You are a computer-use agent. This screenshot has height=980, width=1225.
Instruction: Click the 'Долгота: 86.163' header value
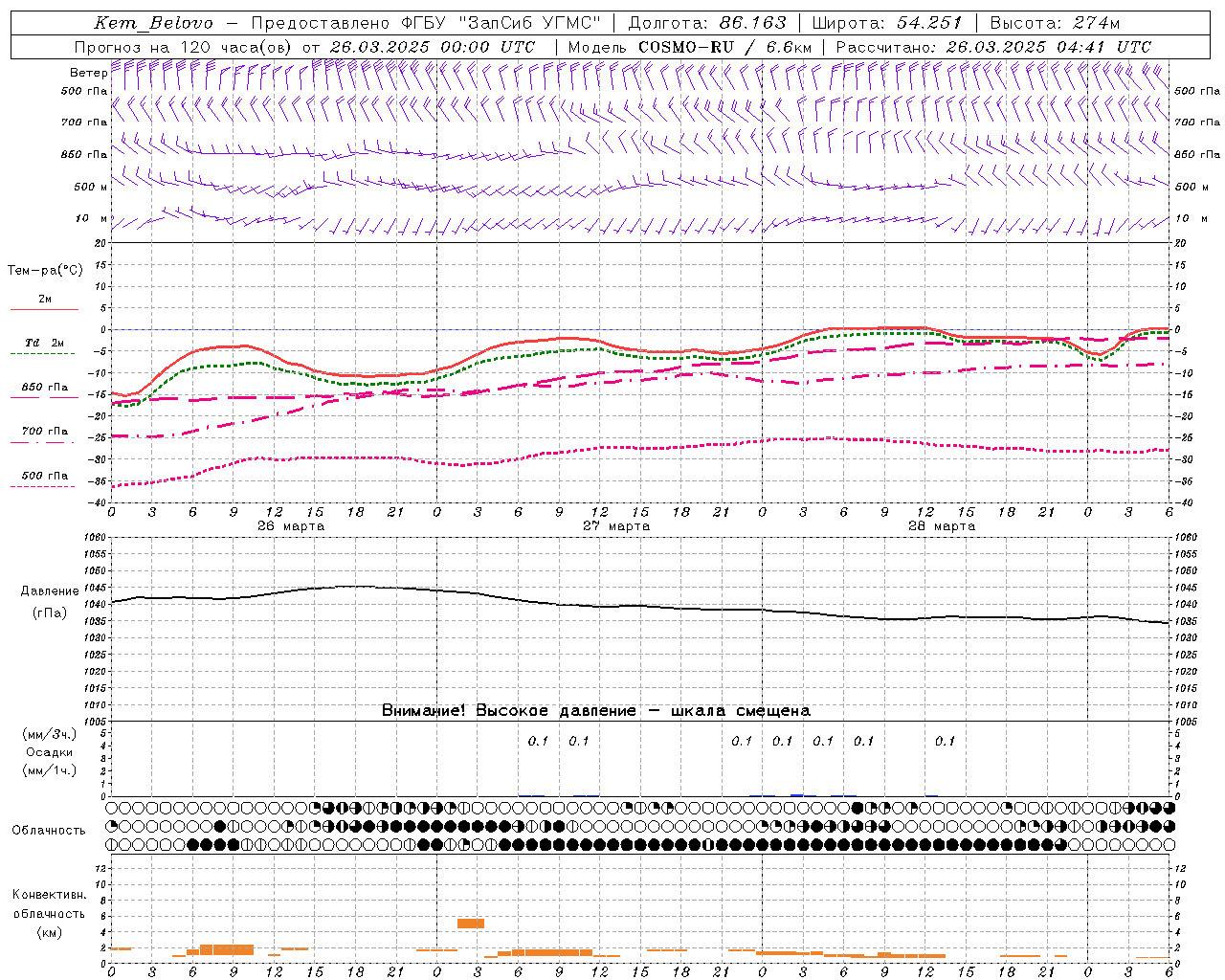[x=707, y=23]
